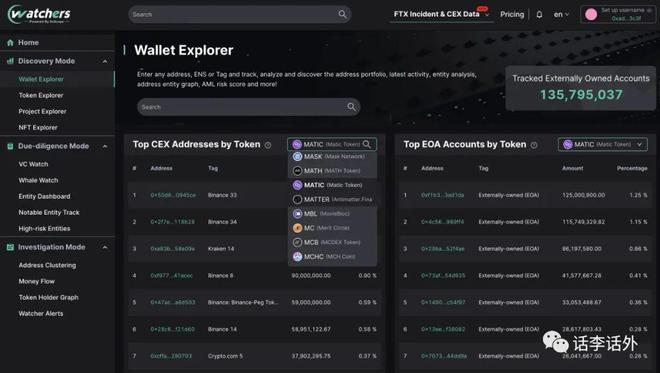Select MATTER token icon in dropdown
Image resolution: width=660 pixels, height=373 pixels.
pyautogui.click(x=297, y=199)
